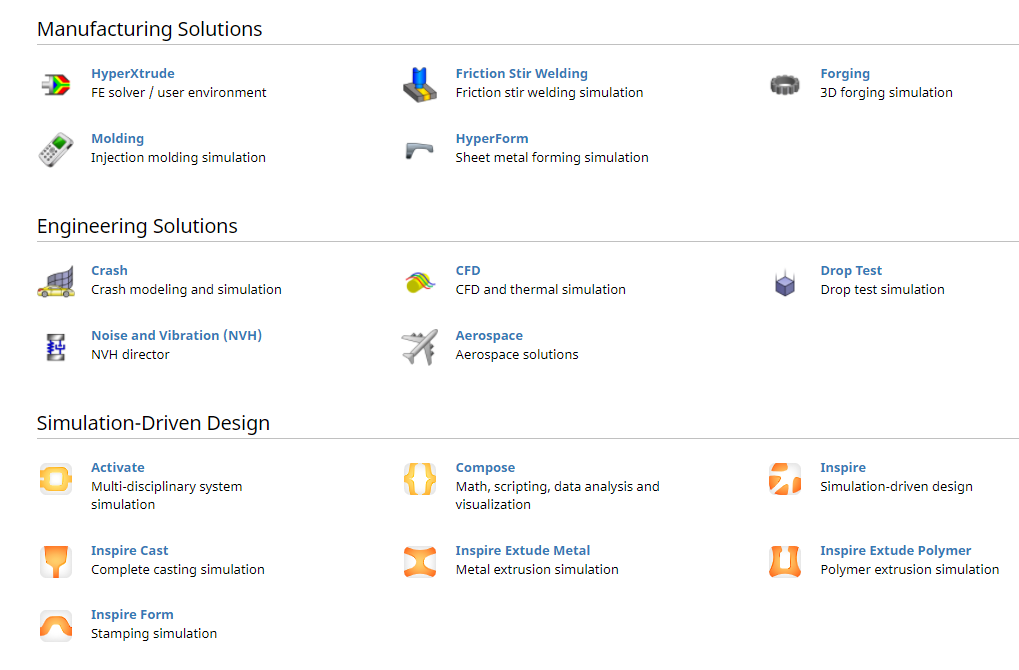
Task: Click 'CFD and thermal simulation' text
Action: tap(540, 289)
